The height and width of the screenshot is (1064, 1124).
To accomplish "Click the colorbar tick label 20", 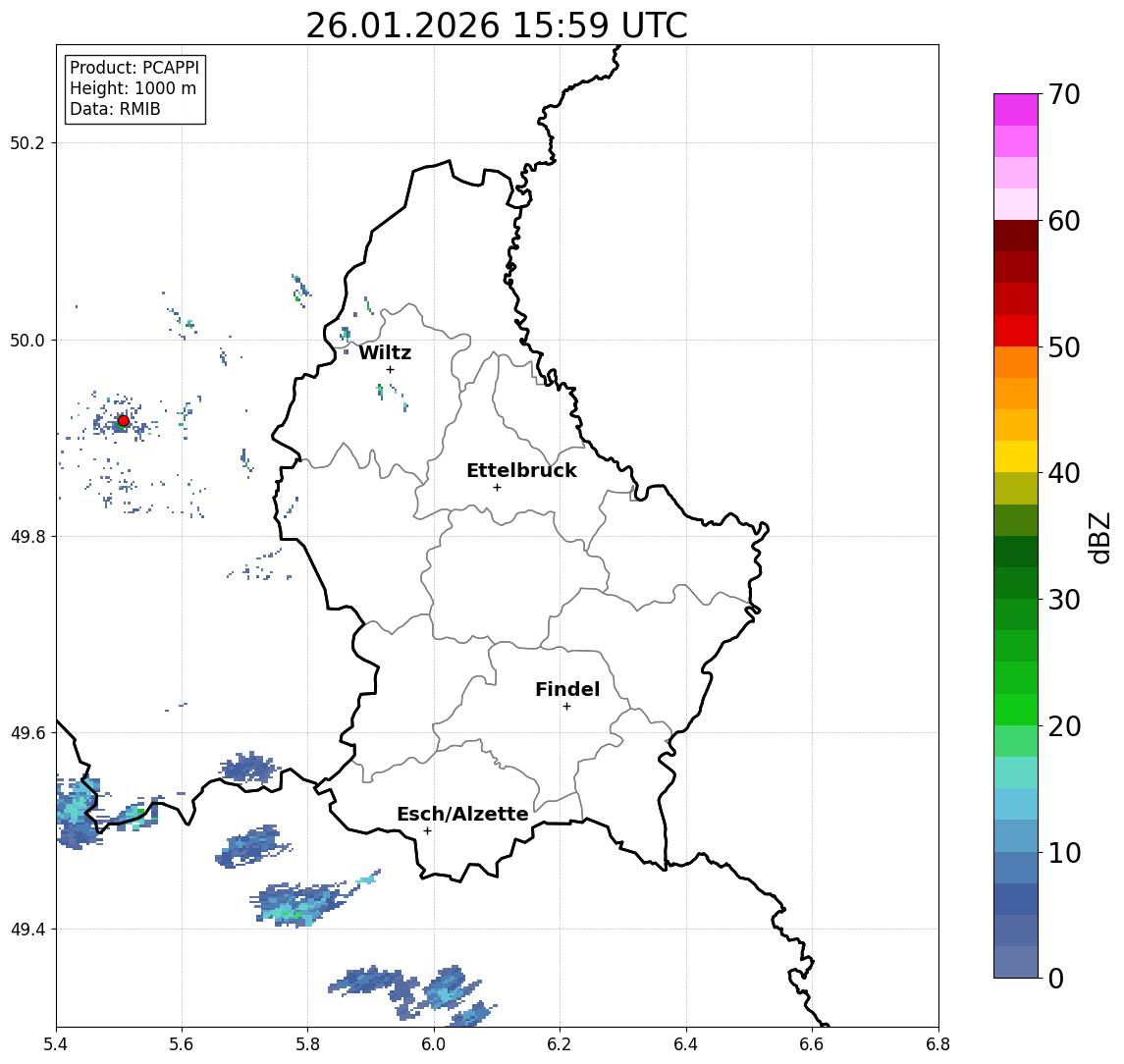I will click(x=1064, y=726).
